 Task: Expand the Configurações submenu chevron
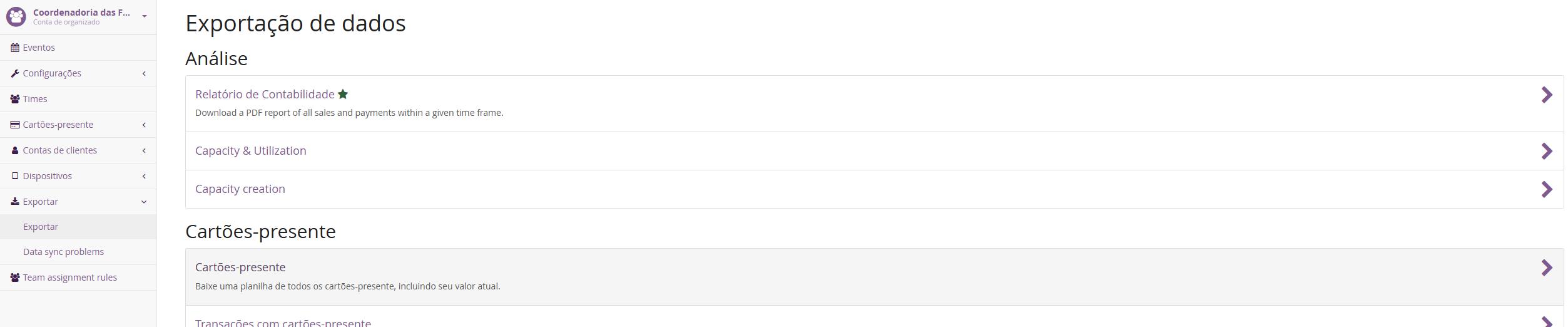coord(144,73)
